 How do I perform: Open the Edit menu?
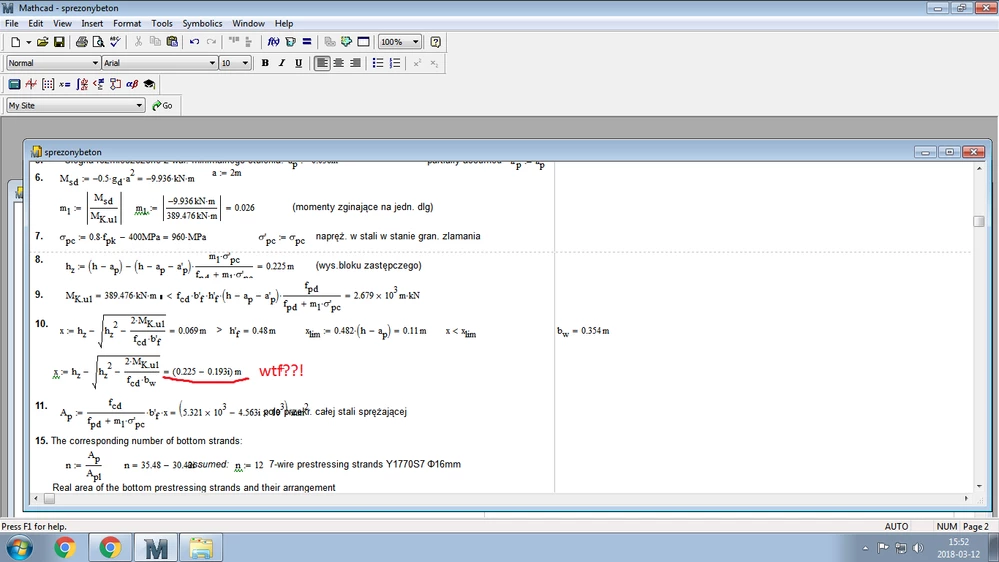pos(36,24)
